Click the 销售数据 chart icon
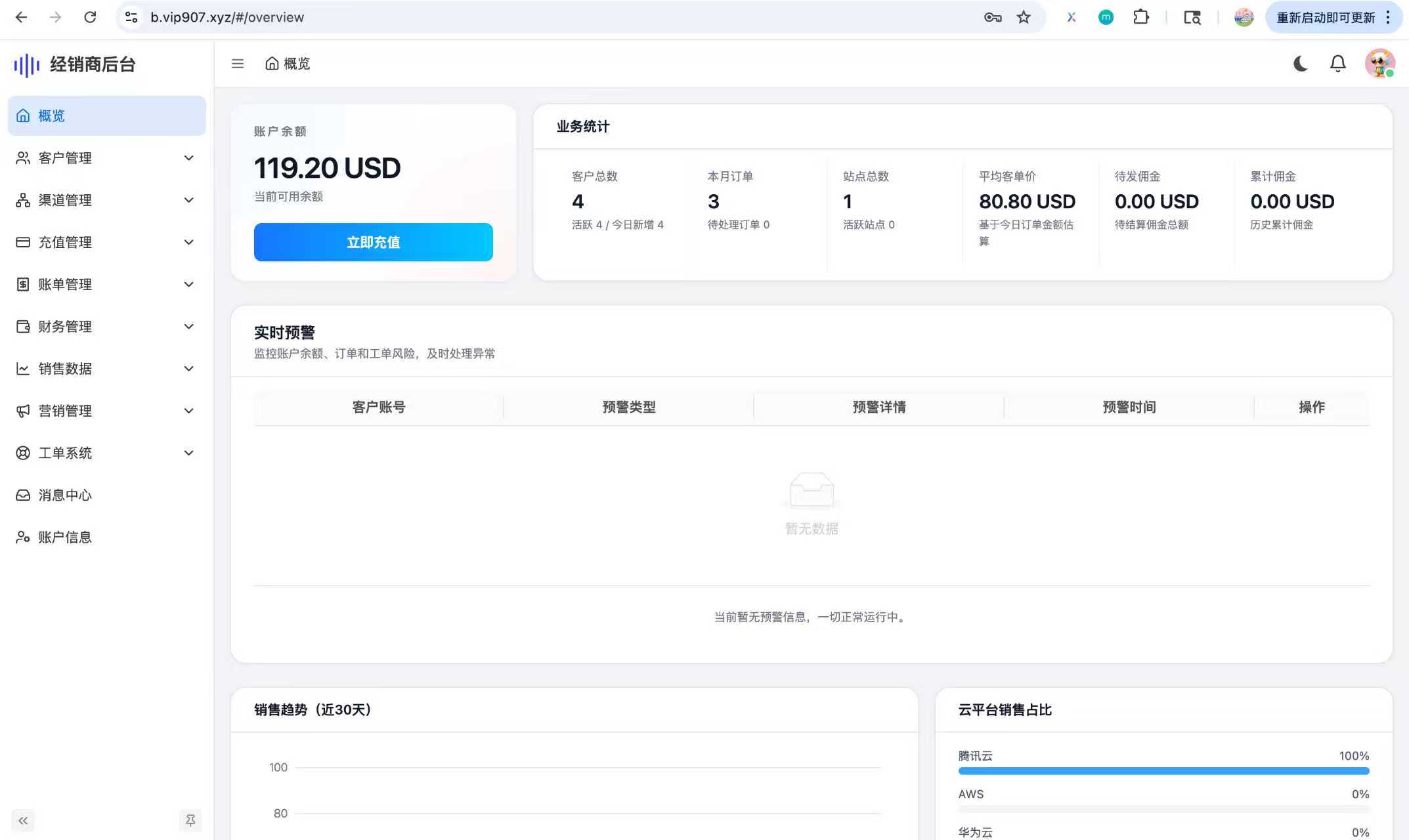Viewport: 1409px width, 840px height. point(23,369)
